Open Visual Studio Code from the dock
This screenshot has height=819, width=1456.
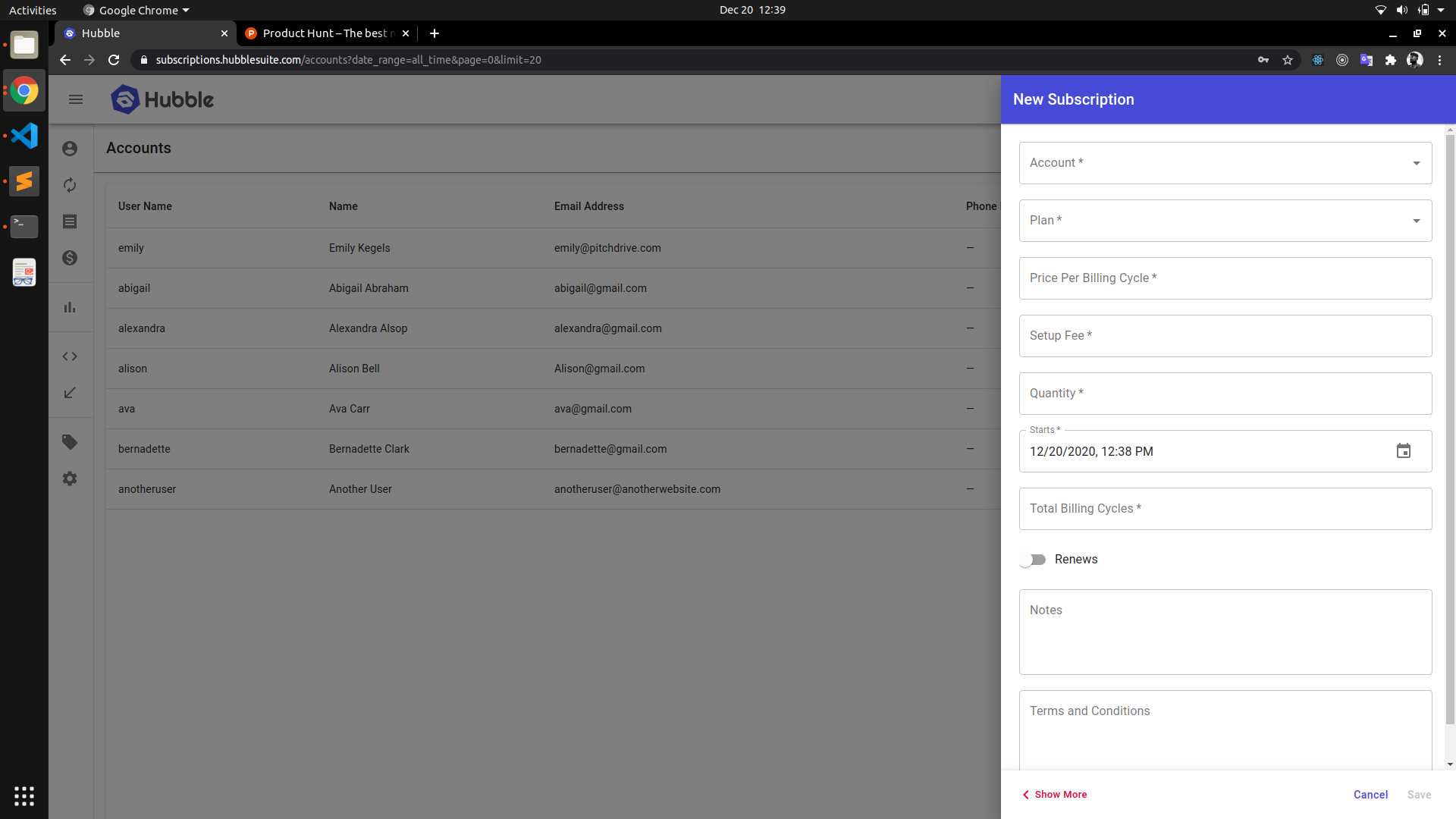click(x=24, y=136)
